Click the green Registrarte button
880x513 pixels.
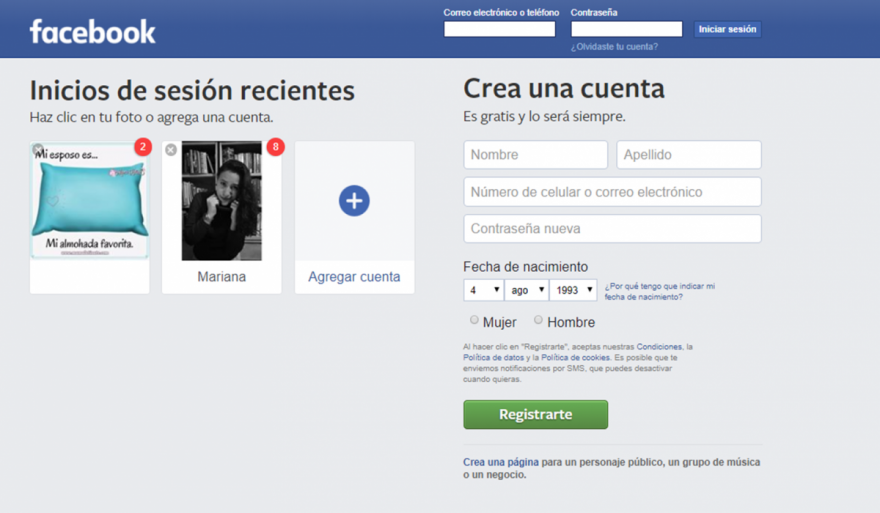(x=535, y=414)
